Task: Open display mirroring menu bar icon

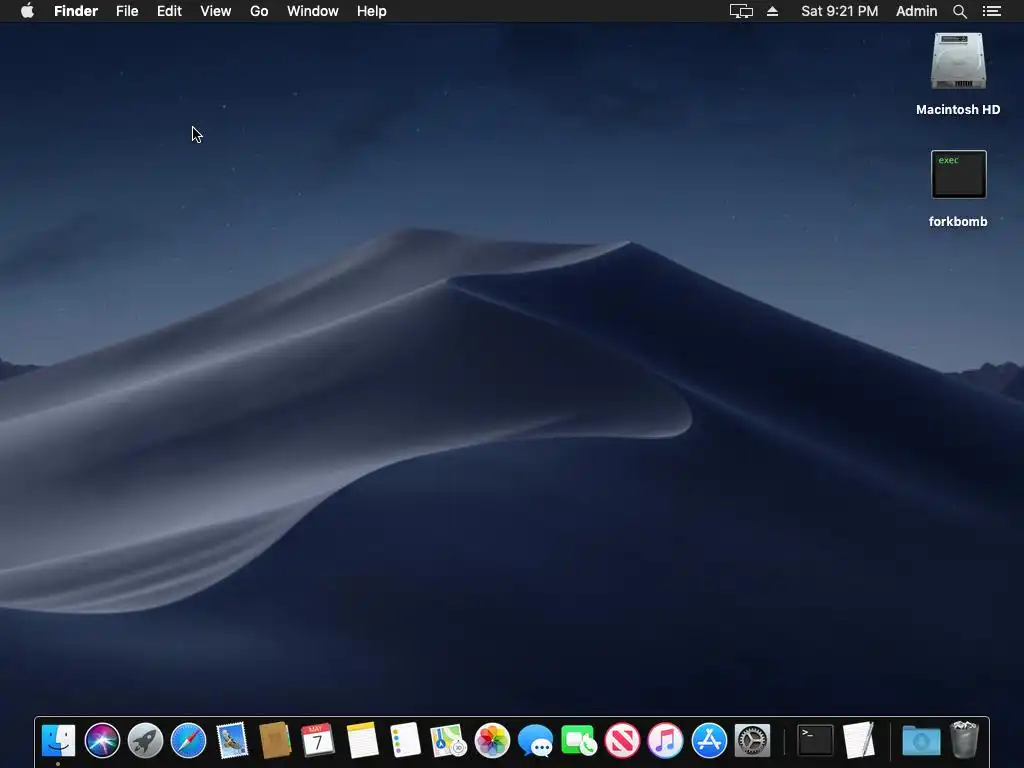Action: click(x=741, y=11)
